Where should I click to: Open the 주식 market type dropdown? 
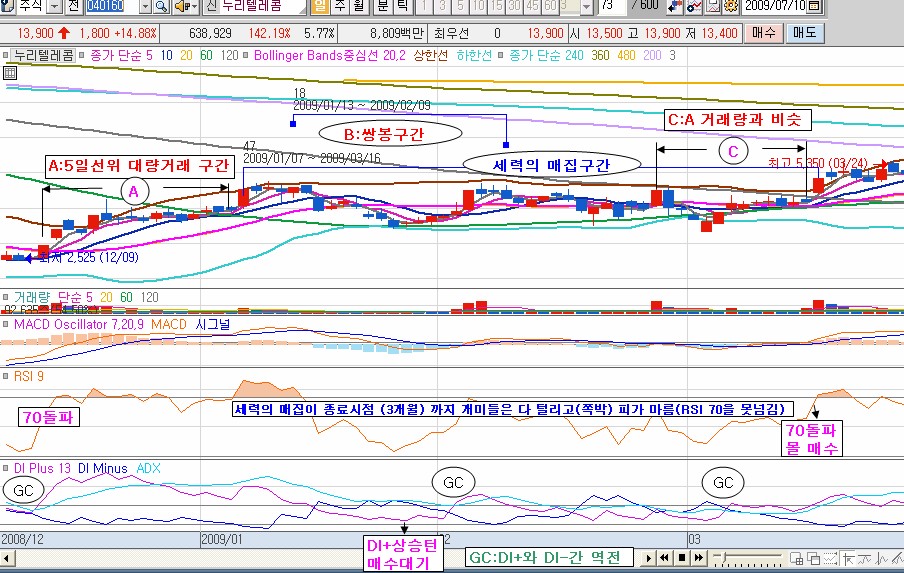click(52, 7)
